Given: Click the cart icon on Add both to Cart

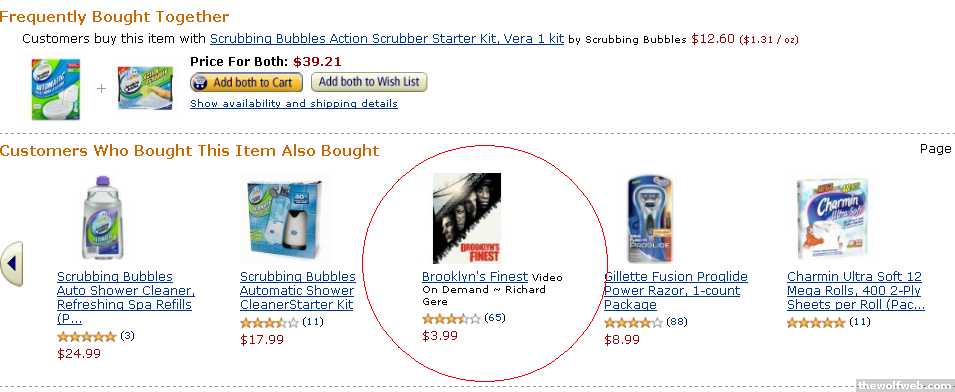Looking at the screenshot, I should click(x=201, y=83).
